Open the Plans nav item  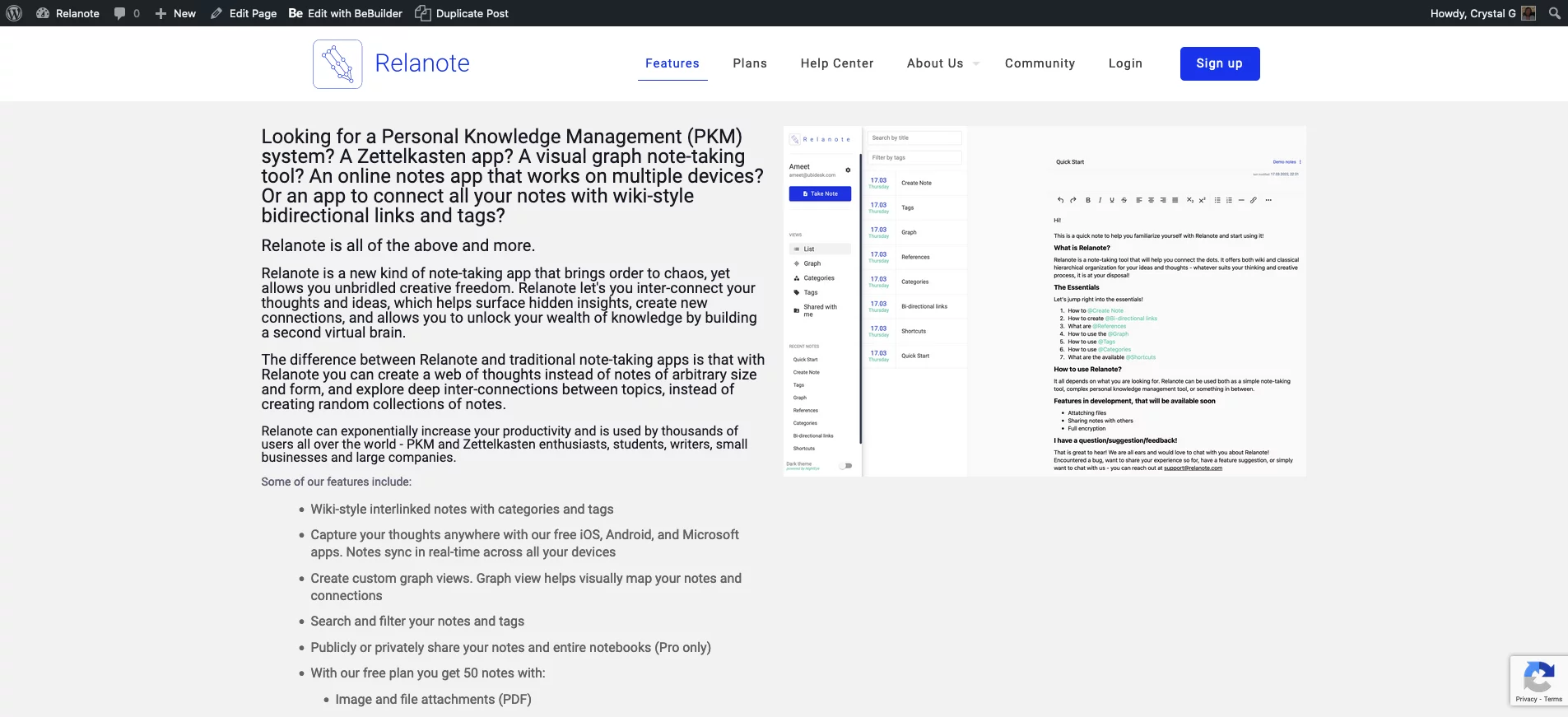click(750, 63)
